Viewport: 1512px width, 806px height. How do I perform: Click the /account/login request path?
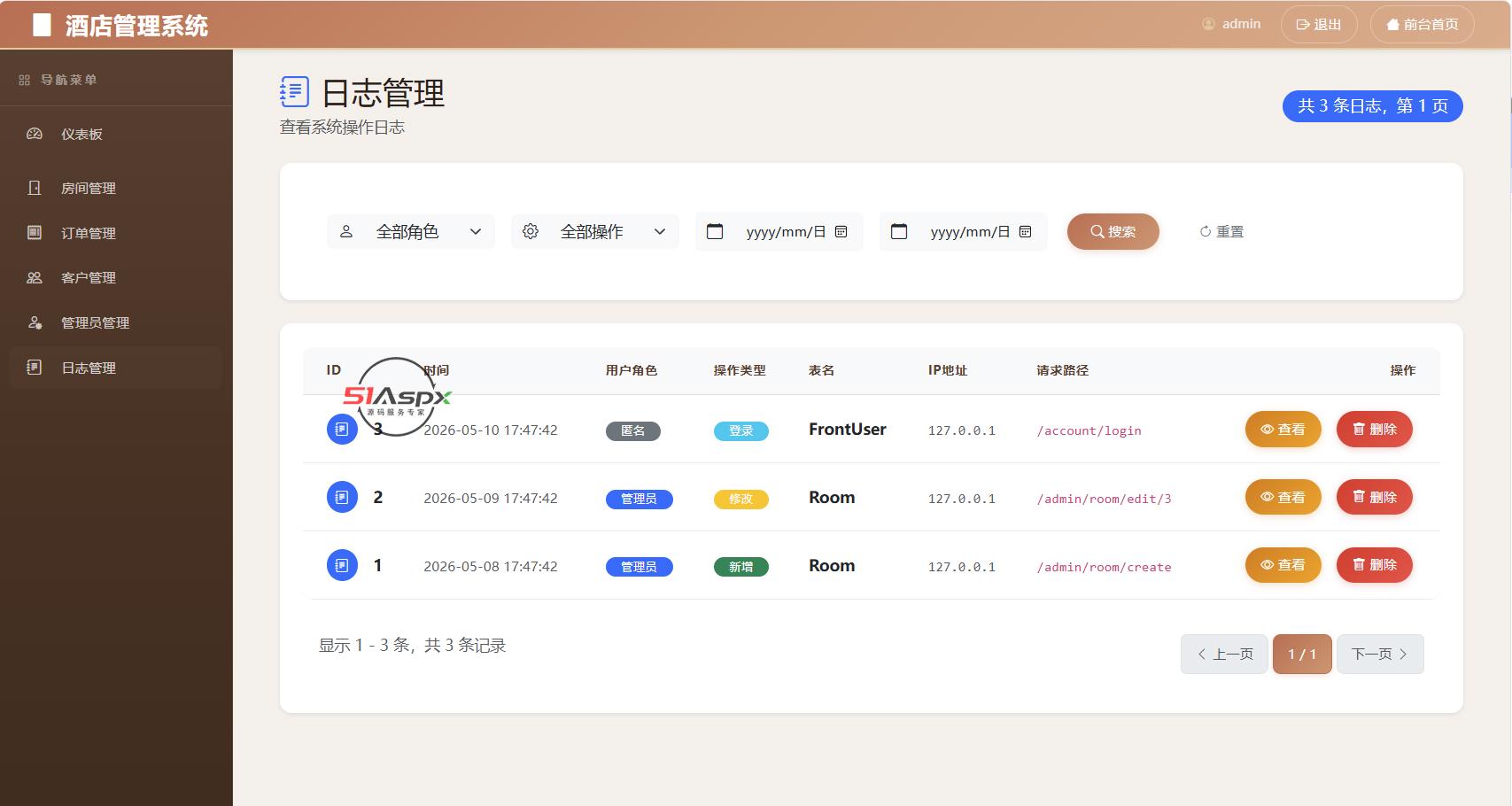[1089, 430]
